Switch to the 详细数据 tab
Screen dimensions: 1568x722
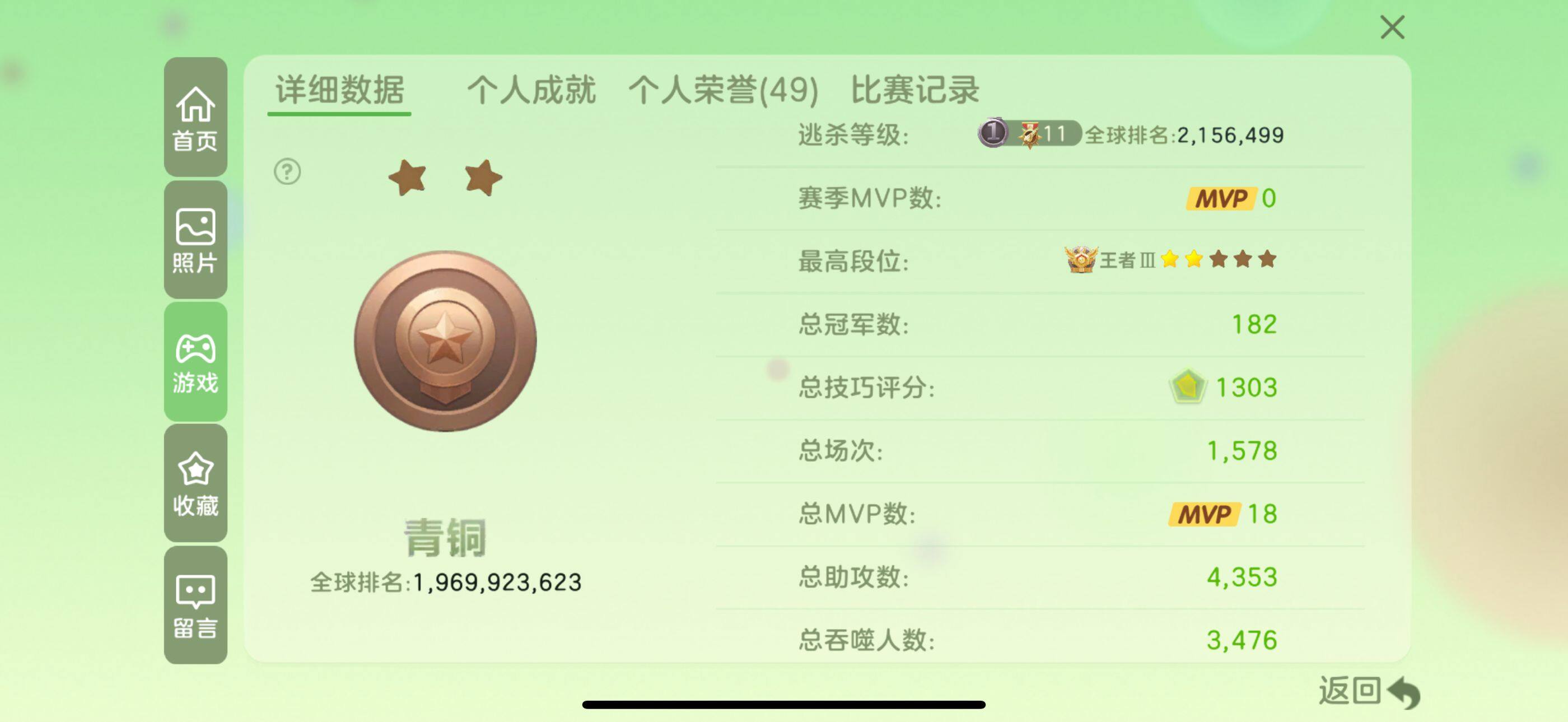tap(340, 90)
